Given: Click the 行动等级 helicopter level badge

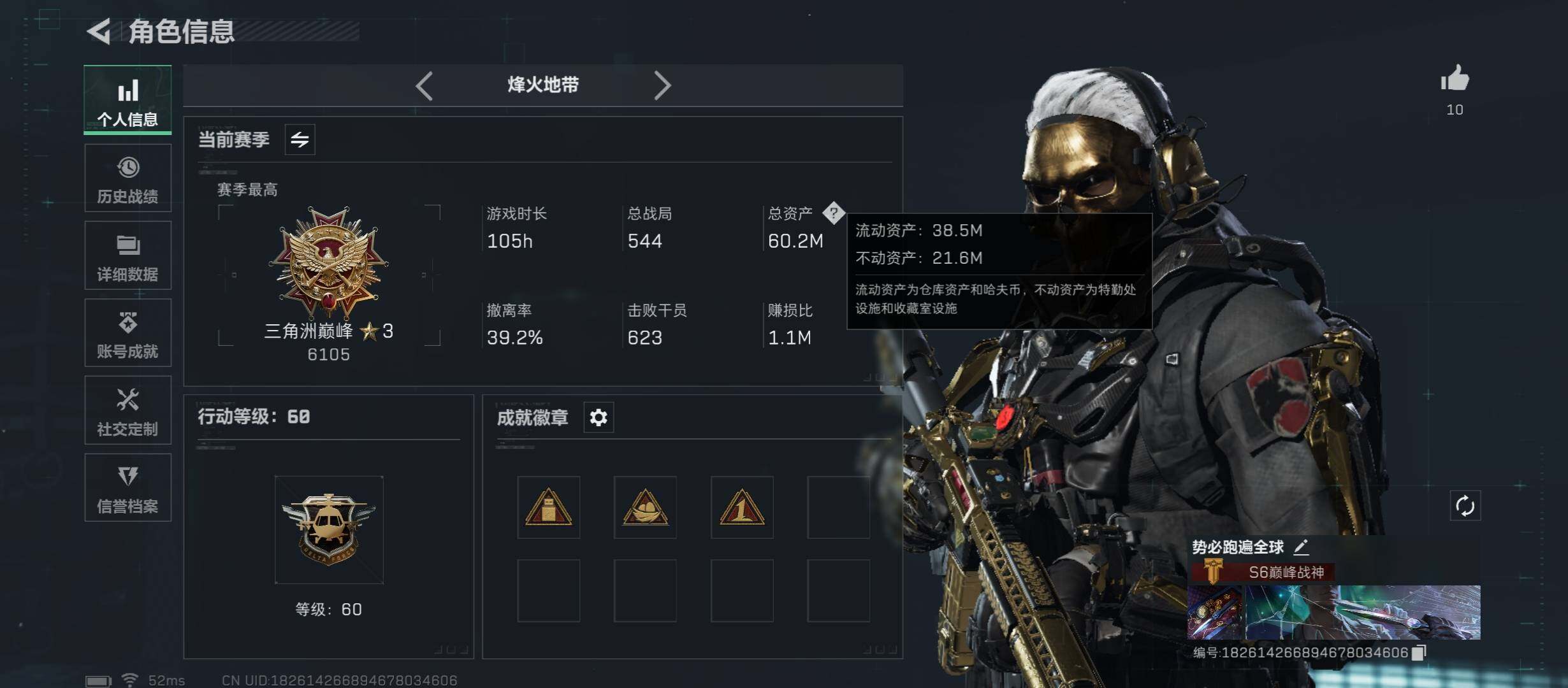Looking at the screenshot, I should pos(329,530).
